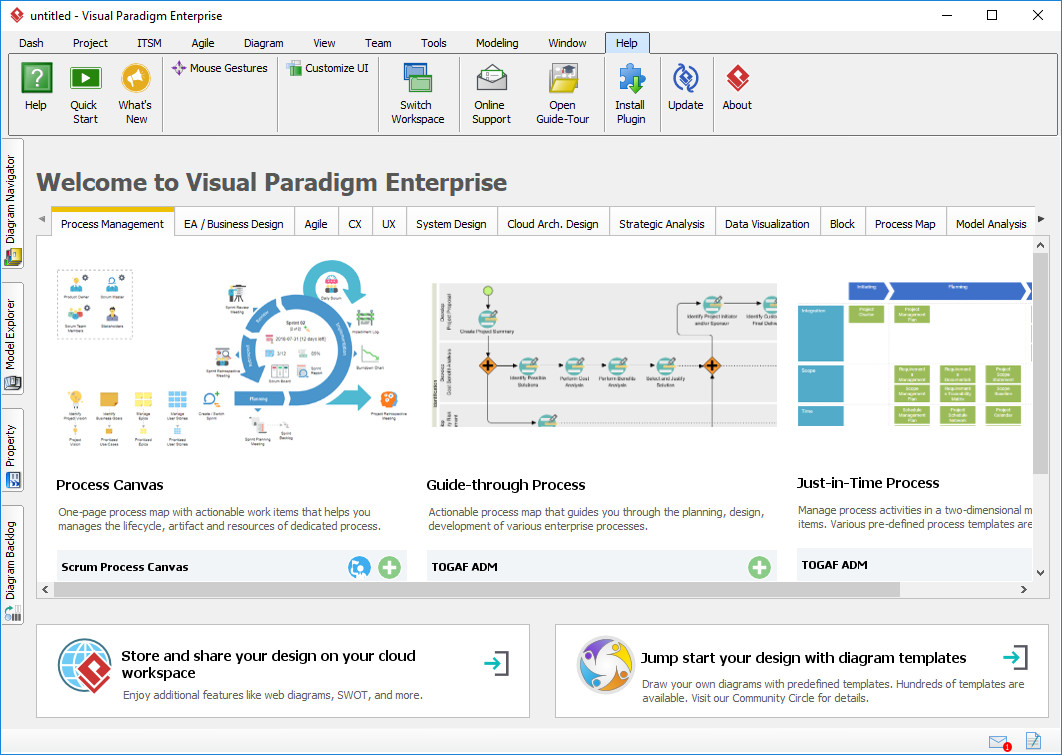Switch to System Design tab
This screenshot has width=1062, height=755.
(x=451, y=223)
